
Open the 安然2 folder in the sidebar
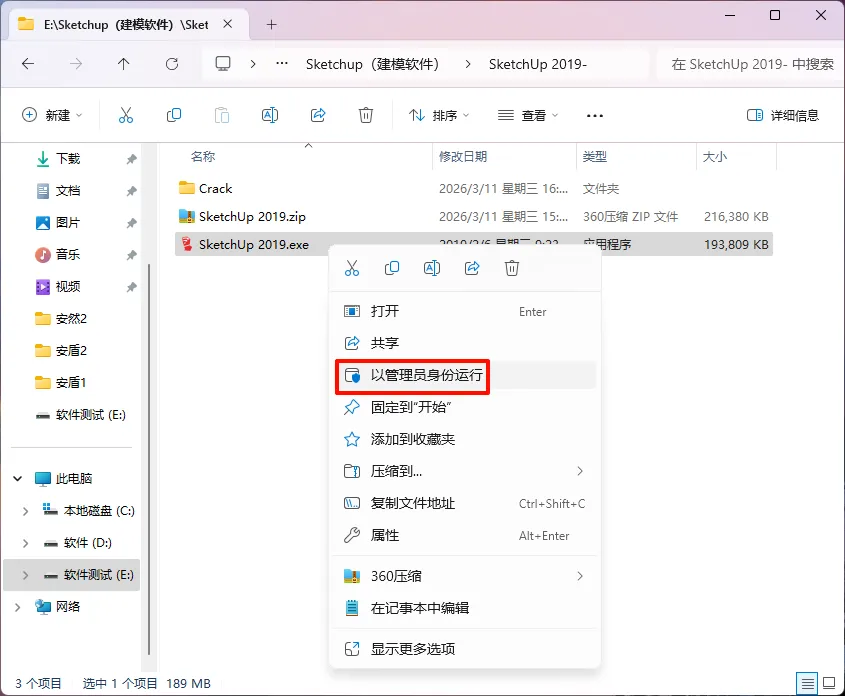point(71,319)
